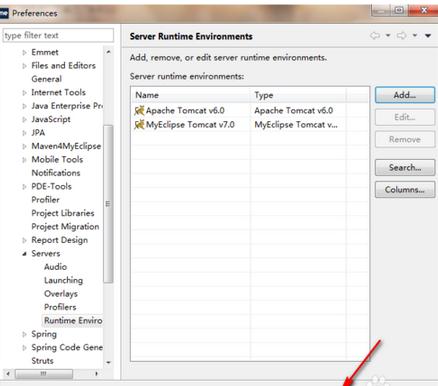
Task: Click the back navigation arrow icon
Action: (x=375, y=35)
